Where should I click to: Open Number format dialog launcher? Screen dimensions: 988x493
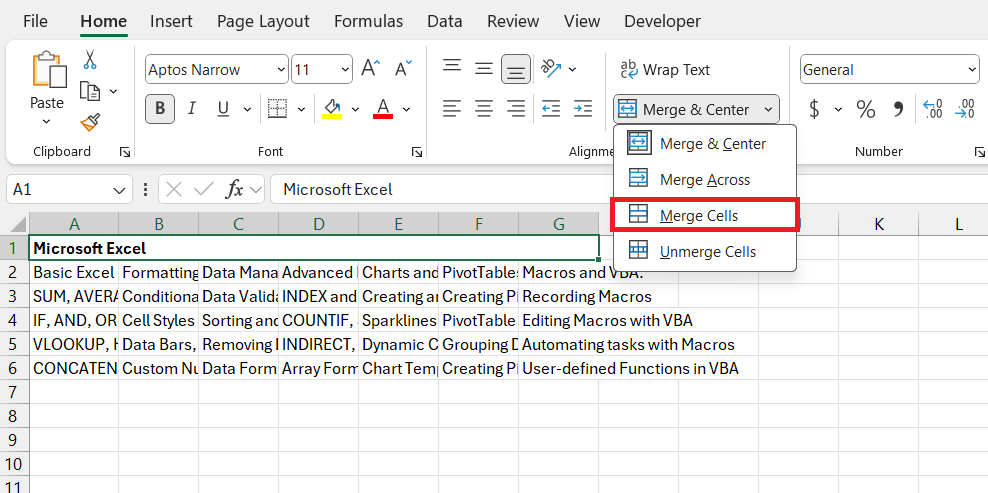(x=980, y=152)
